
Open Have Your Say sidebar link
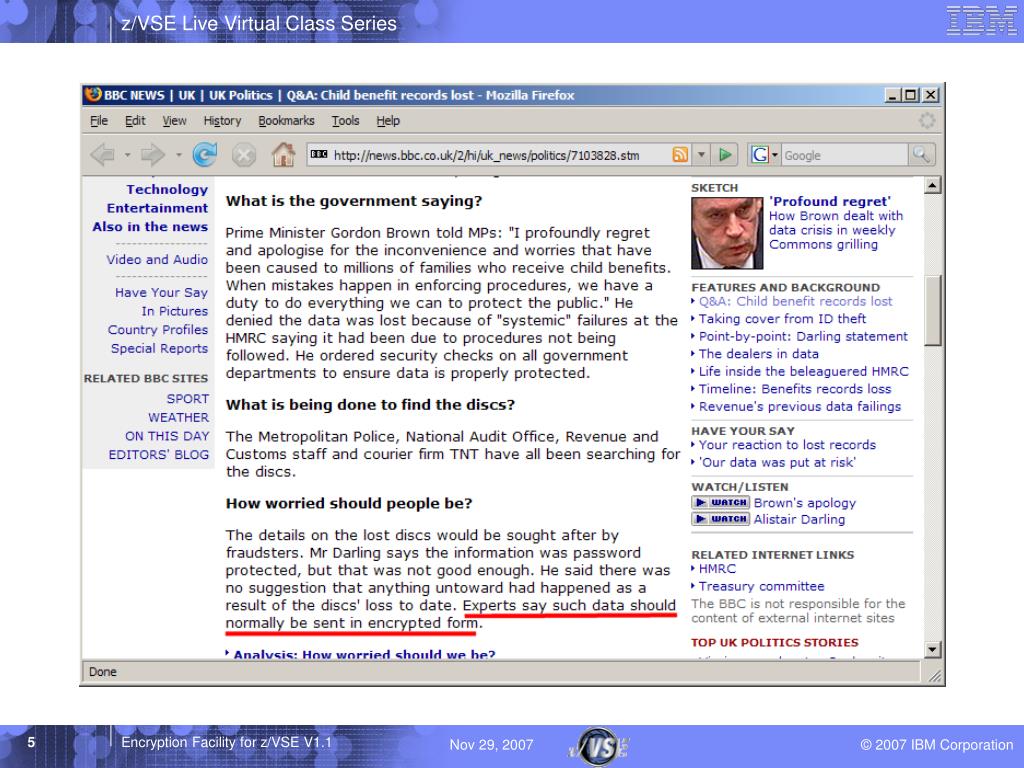click(161, 293)
